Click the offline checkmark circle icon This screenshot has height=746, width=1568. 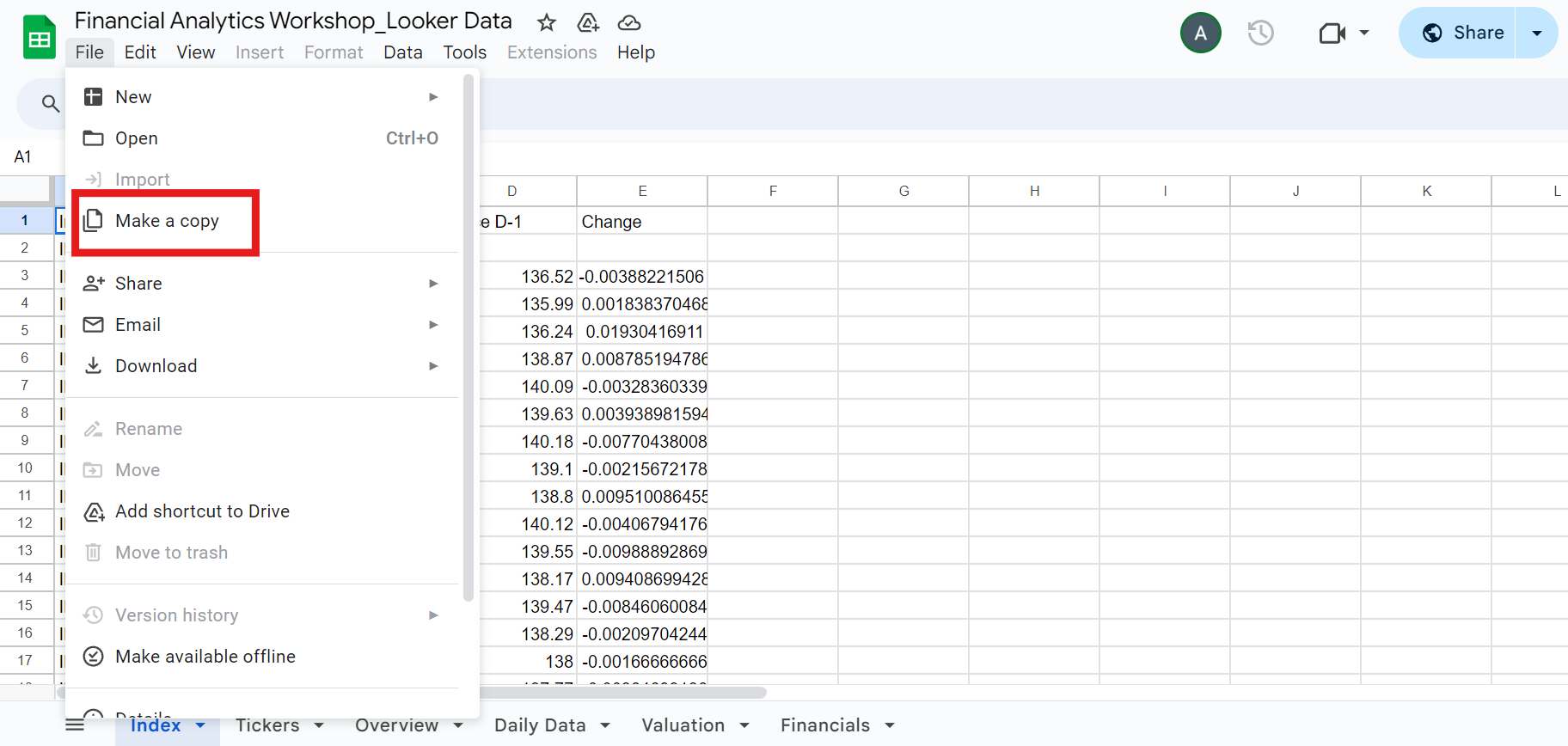click(x=93, y=657)
